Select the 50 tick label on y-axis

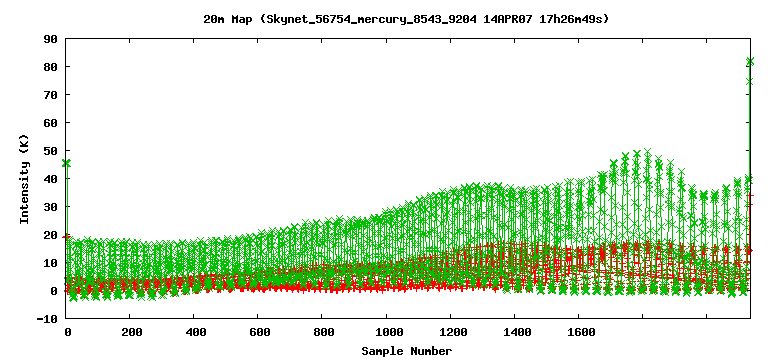50,151
